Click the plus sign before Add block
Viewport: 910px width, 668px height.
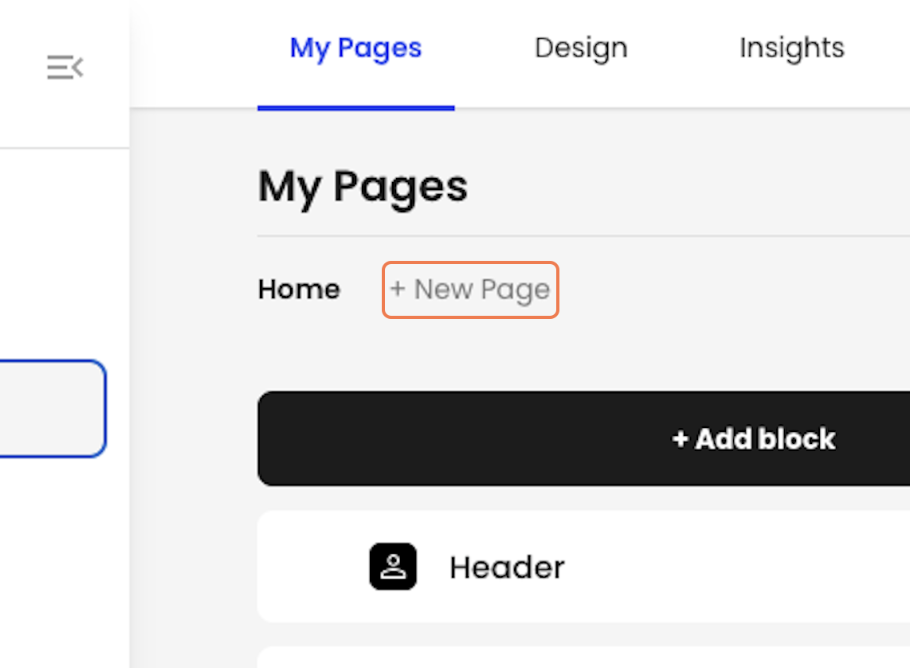pos(680,439)
